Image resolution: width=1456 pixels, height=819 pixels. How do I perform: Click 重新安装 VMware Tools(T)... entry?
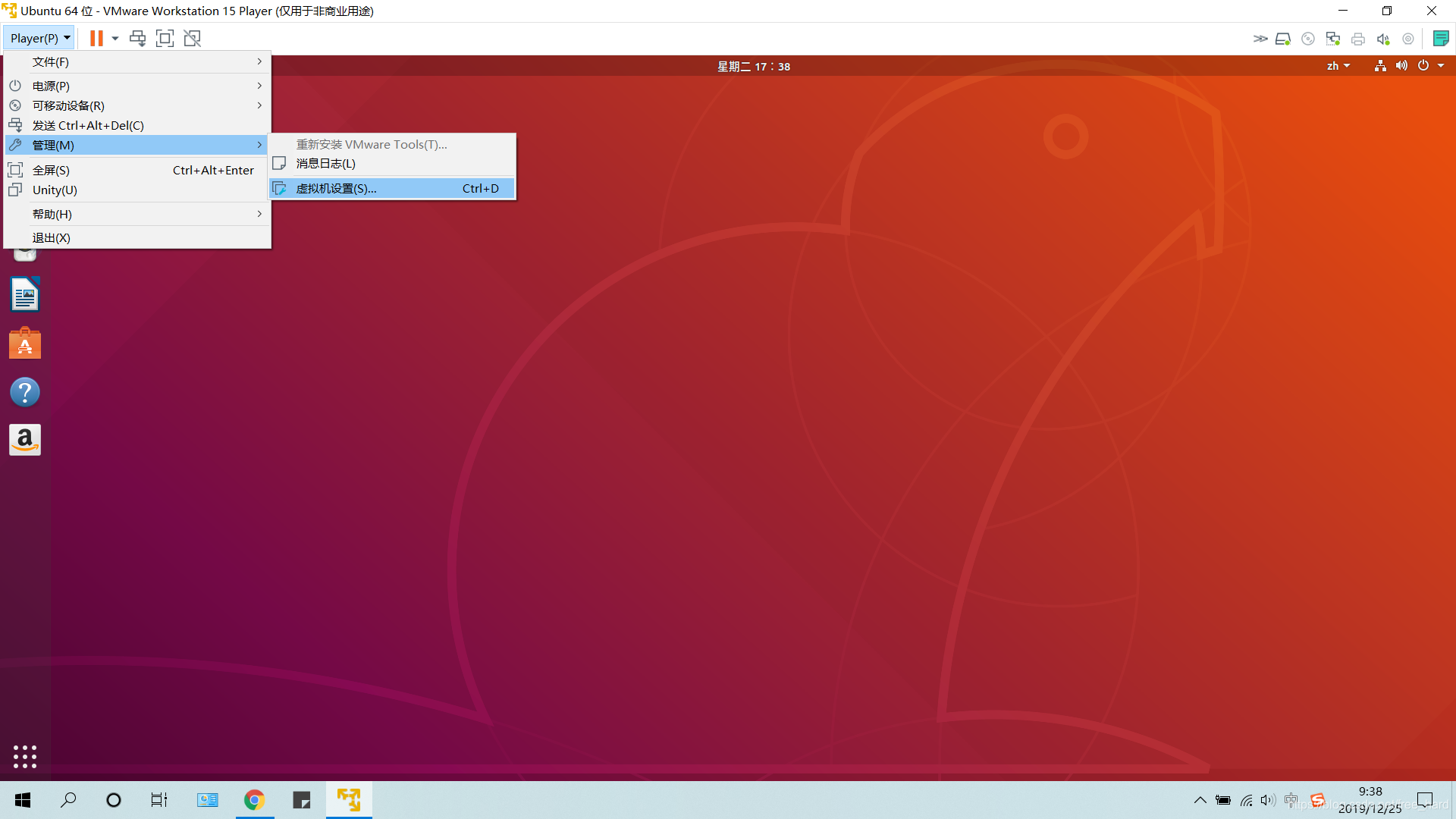pos(392,144)
